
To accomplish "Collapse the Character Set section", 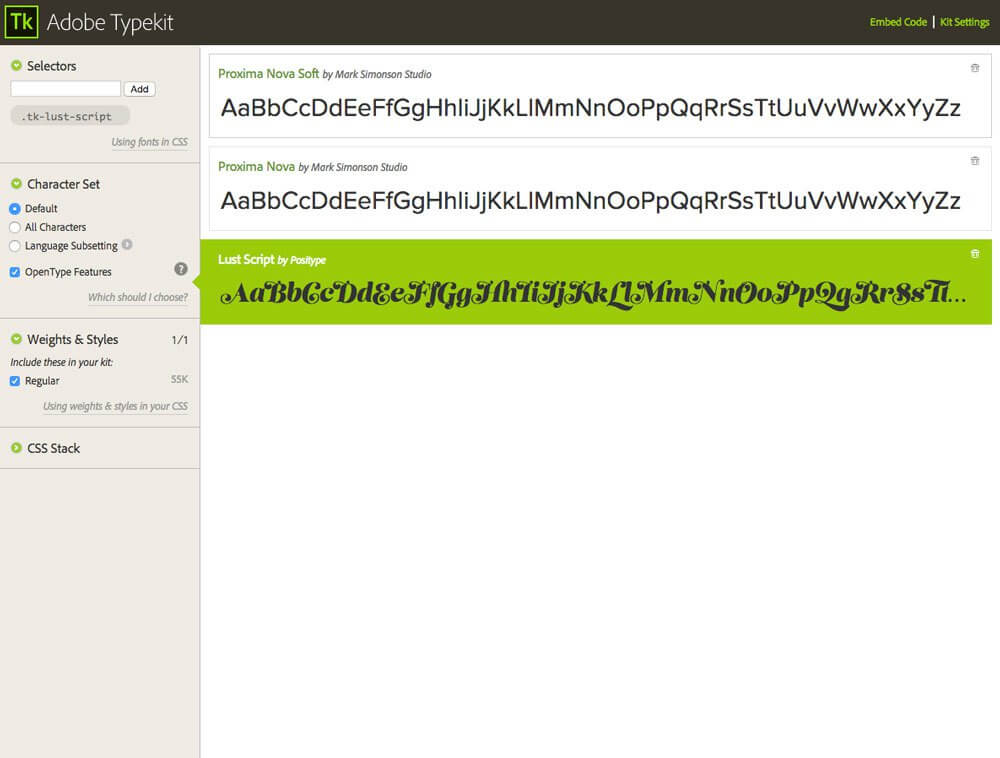I will 17,184.
